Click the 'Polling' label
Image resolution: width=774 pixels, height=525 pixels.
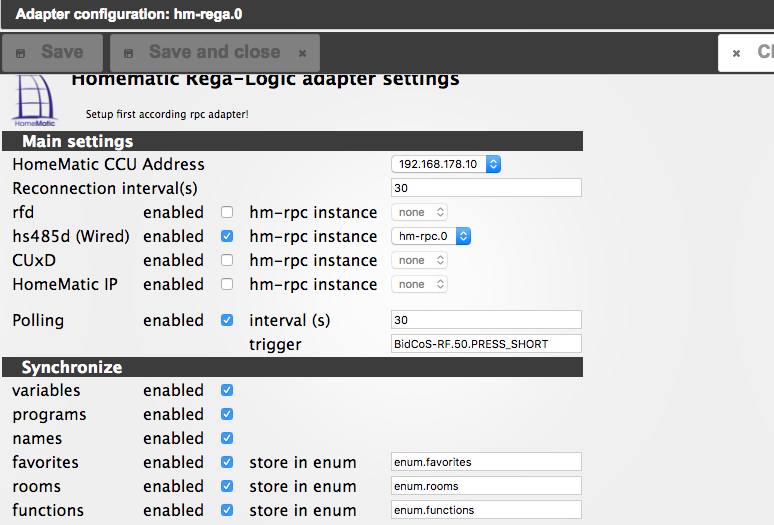(38, 321)
